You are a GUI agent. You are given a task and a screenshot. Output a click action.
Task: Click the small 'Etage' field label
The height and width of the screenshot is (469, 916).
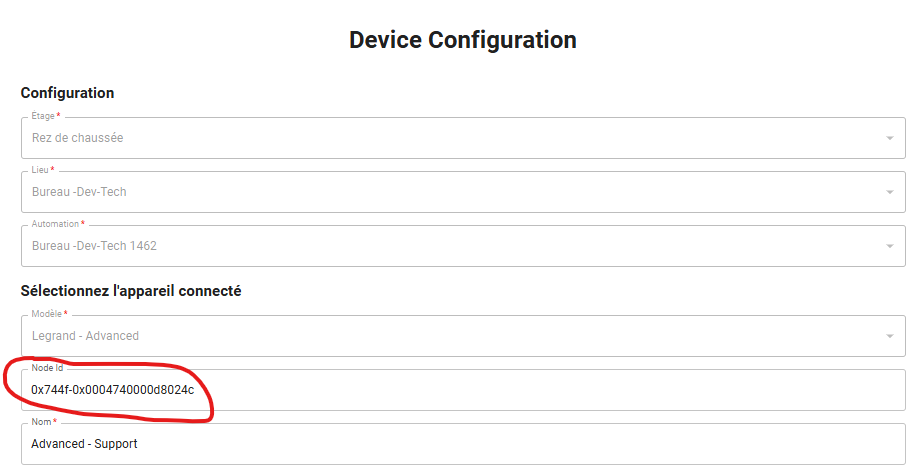click(x=43, y=116)
